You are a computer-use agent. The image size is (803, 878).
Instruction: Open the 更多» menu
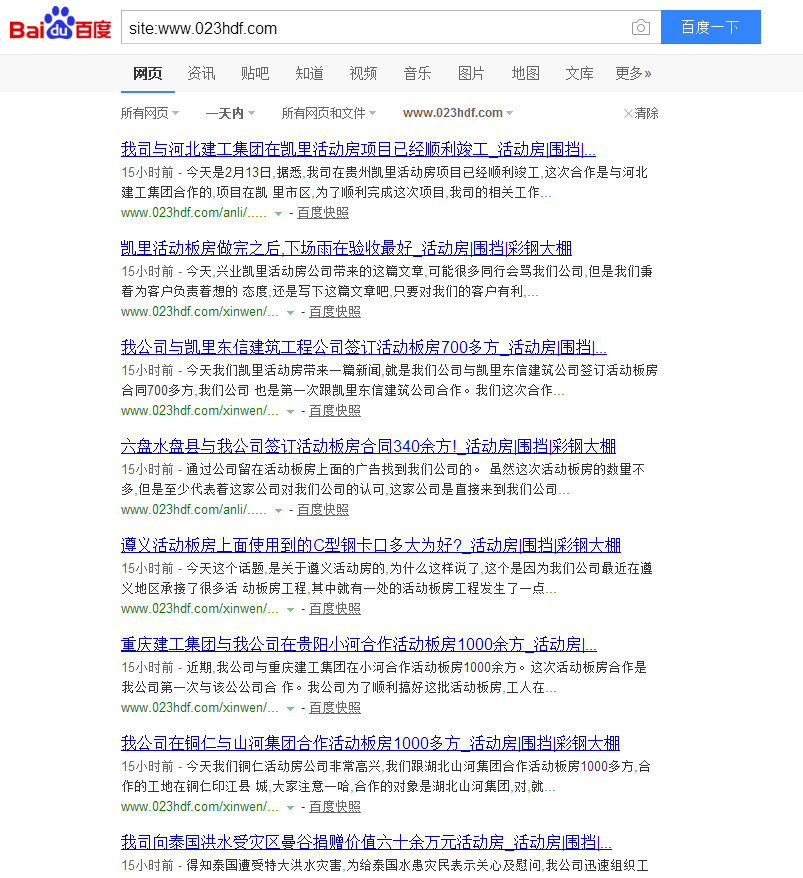pos(633,73)
